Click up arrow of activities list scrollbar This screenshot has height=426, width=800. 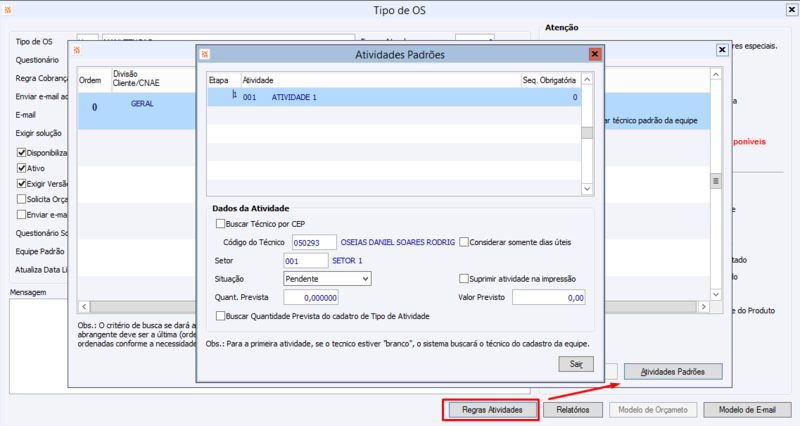587,79
